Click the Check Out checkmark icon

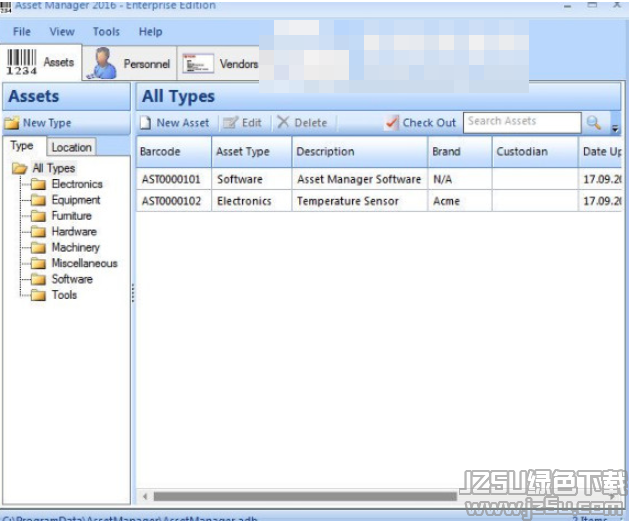point(392,122)
